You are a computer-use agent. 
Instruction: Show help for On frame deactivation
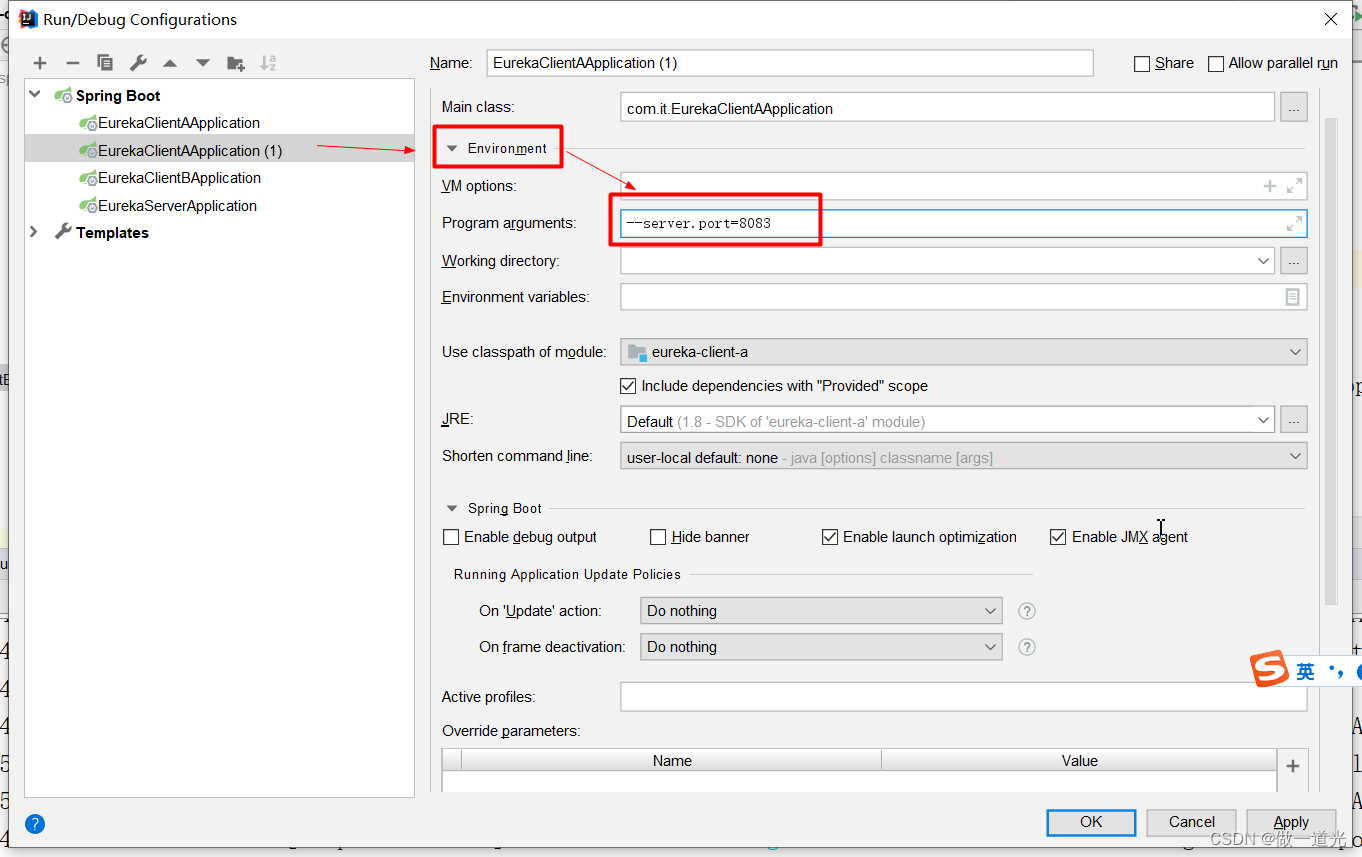click(1026, 647)
